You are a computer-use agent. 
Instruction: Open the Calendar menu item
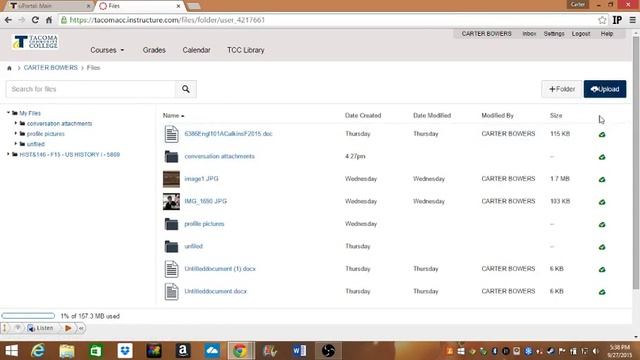(196, 50)
